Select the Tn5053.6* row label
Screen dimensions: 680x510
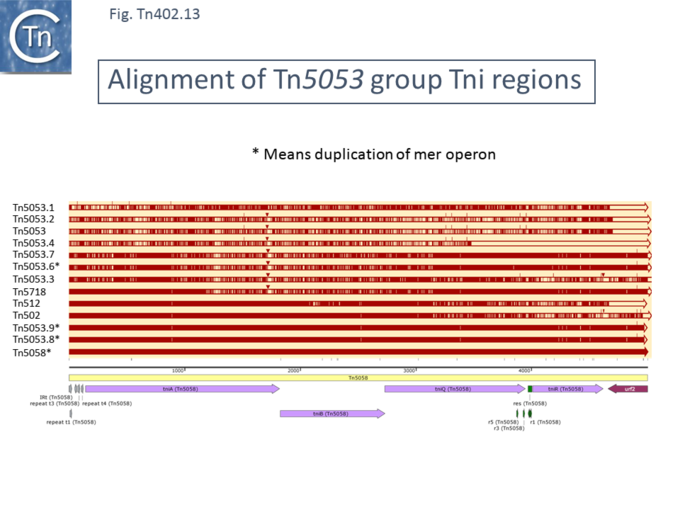click(x=36, y=267)
